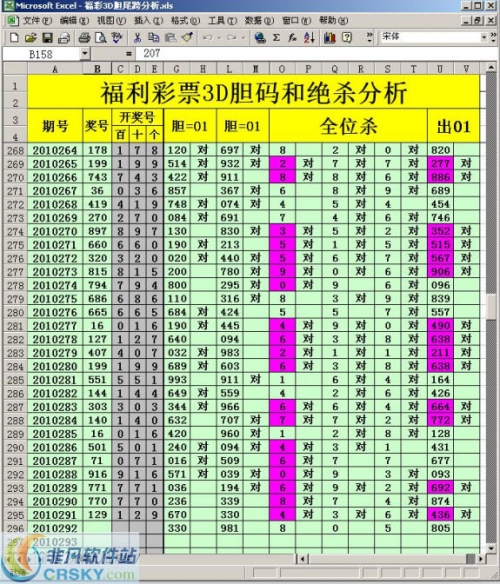
Task: Open the 窗口 (Window) menu
Action: click(297, 20)
